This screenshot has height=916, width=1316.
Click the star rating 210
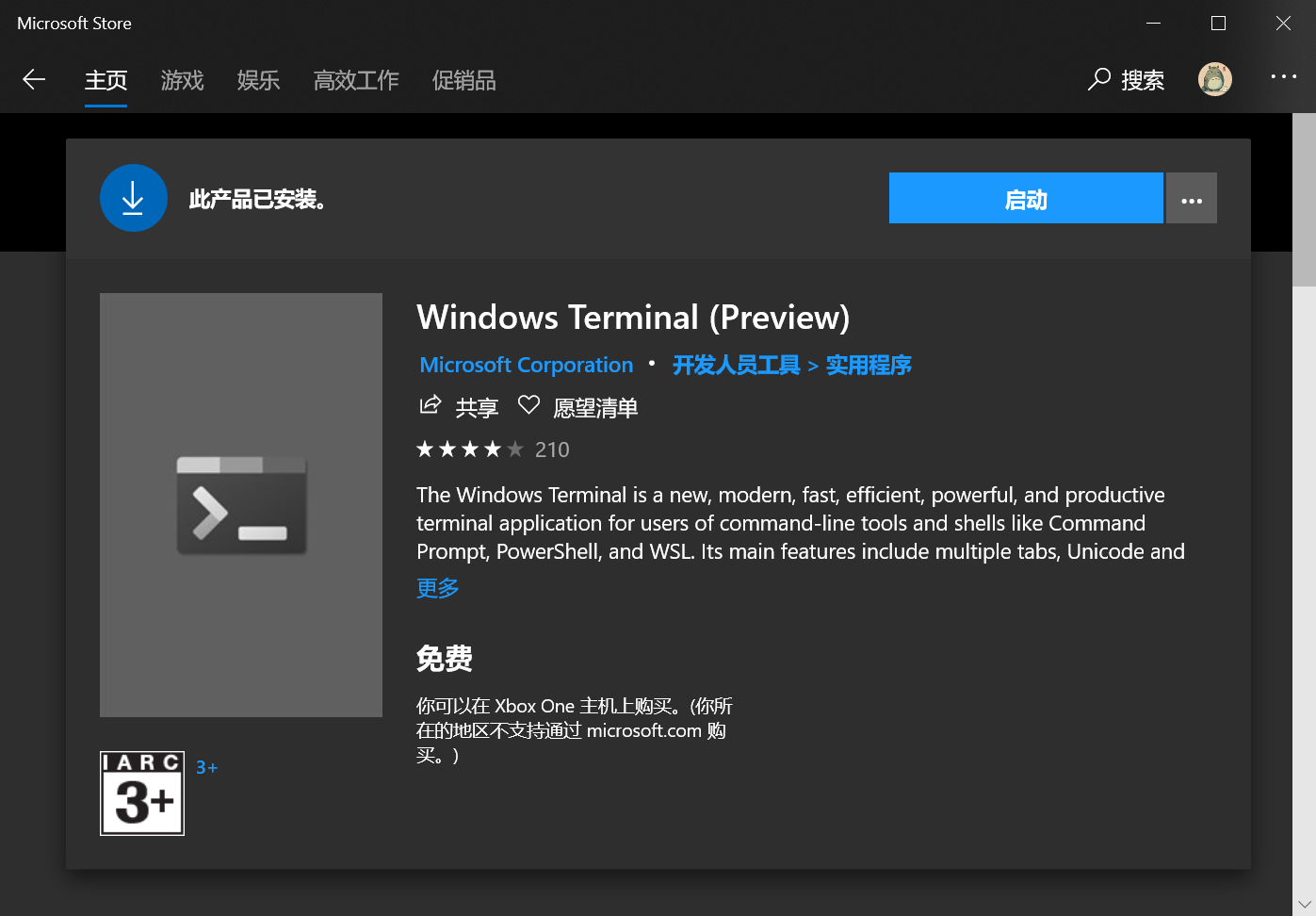click(x=493, y=450)
